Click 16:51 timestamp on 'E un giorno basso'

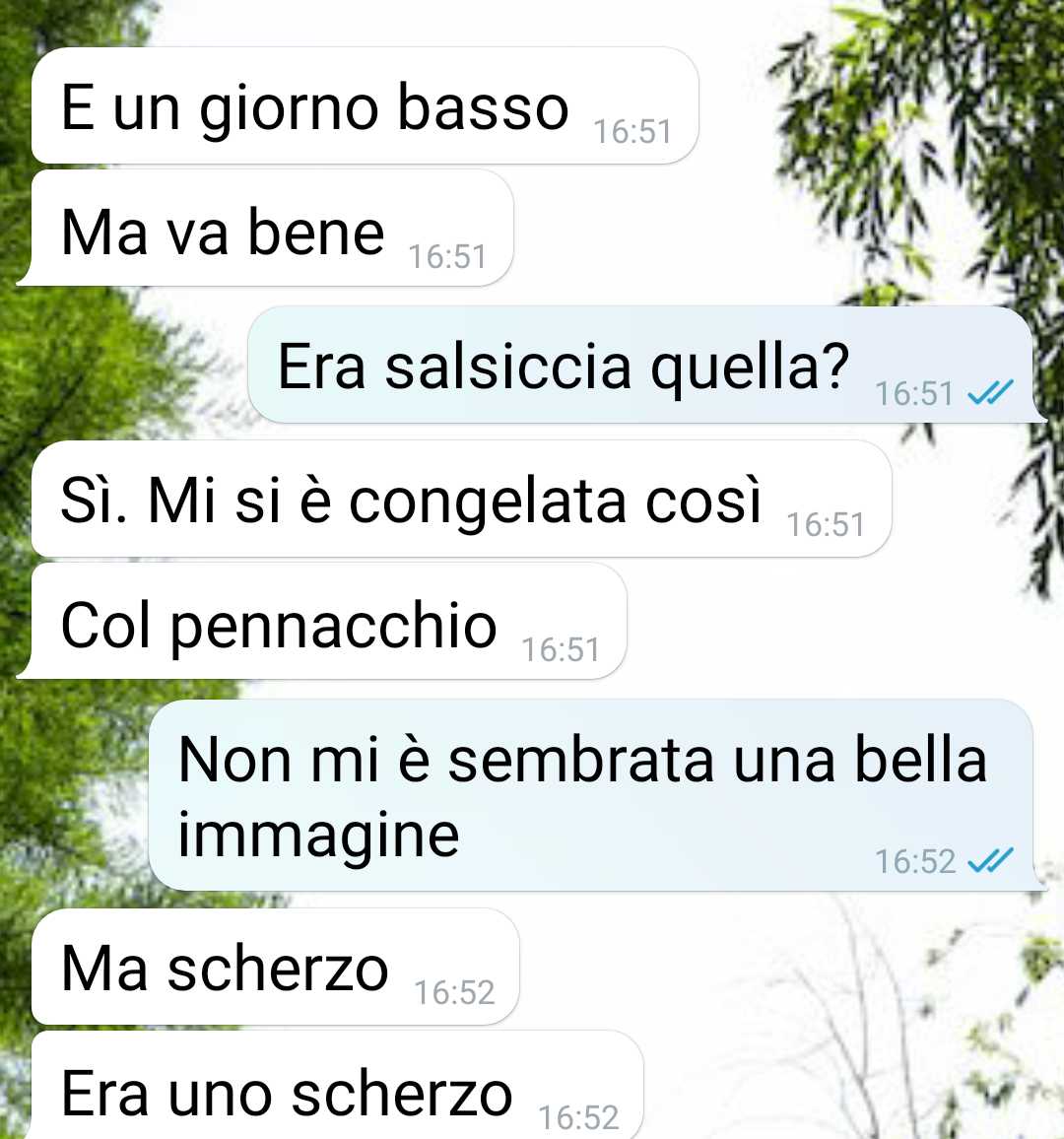(632, 132)
